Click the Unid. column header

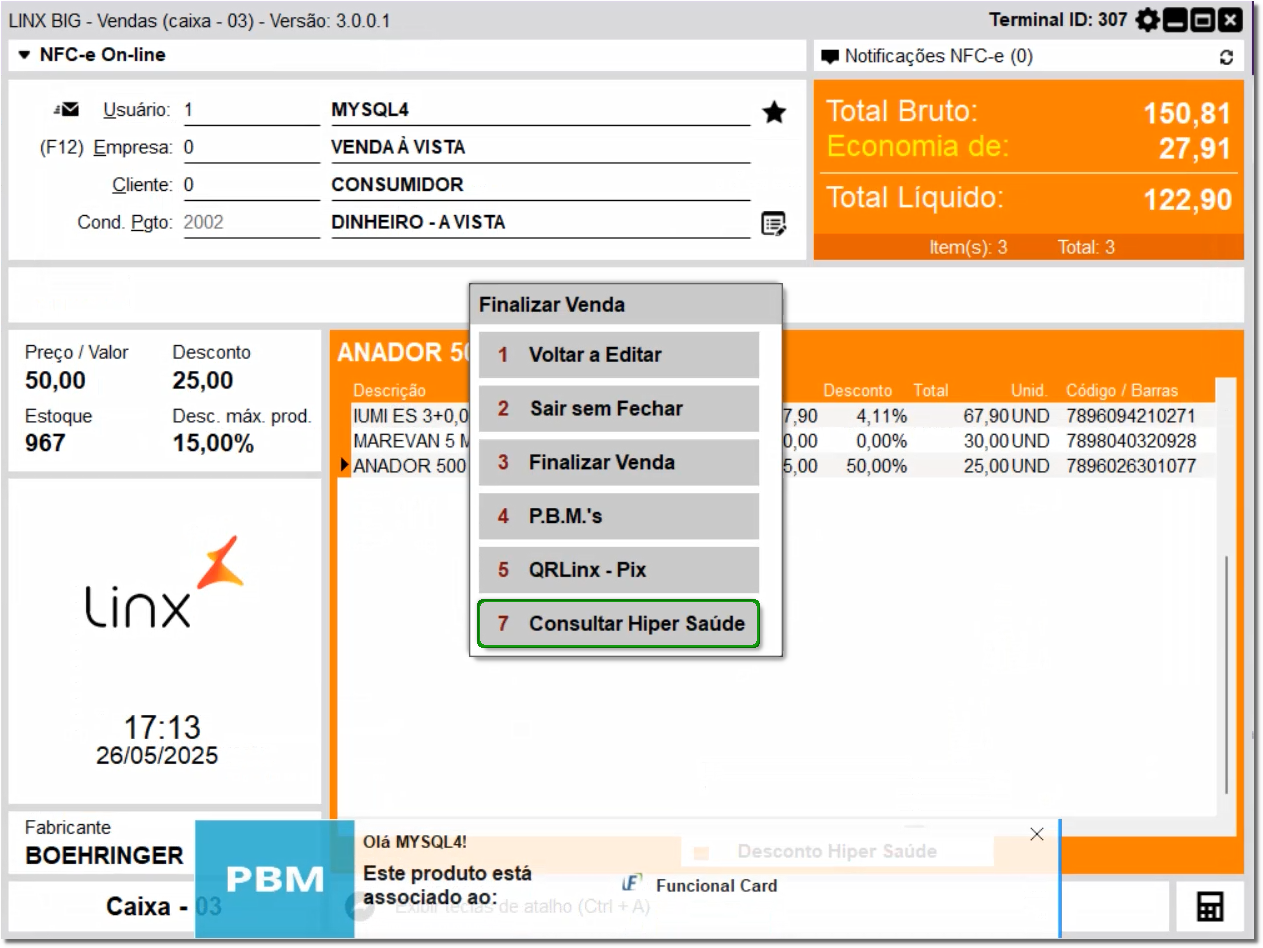click(x=1028, y=391)
